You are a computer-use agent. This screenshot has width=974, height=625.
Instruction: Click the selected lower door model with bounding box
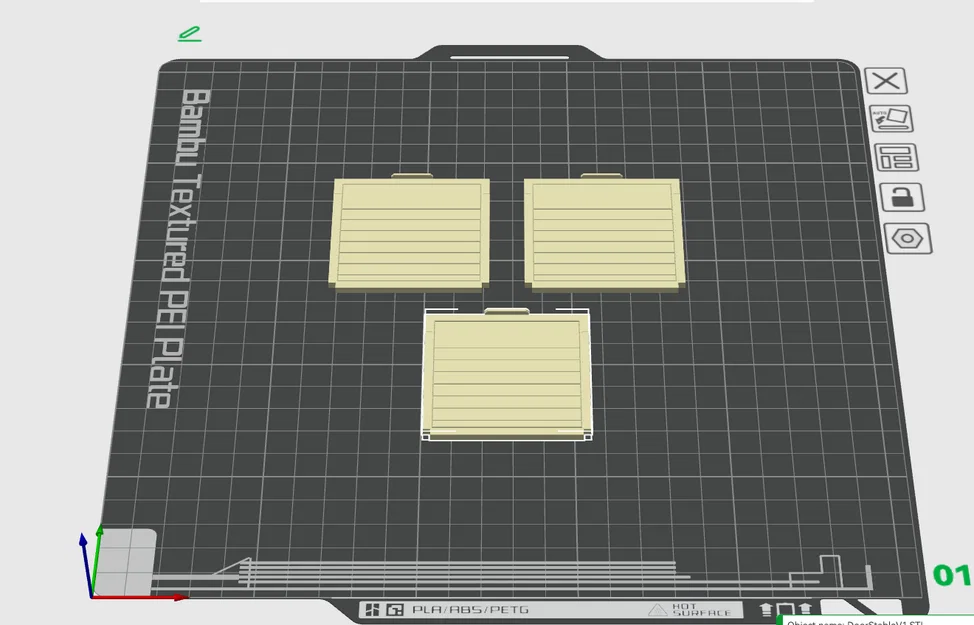coord(506,374)
